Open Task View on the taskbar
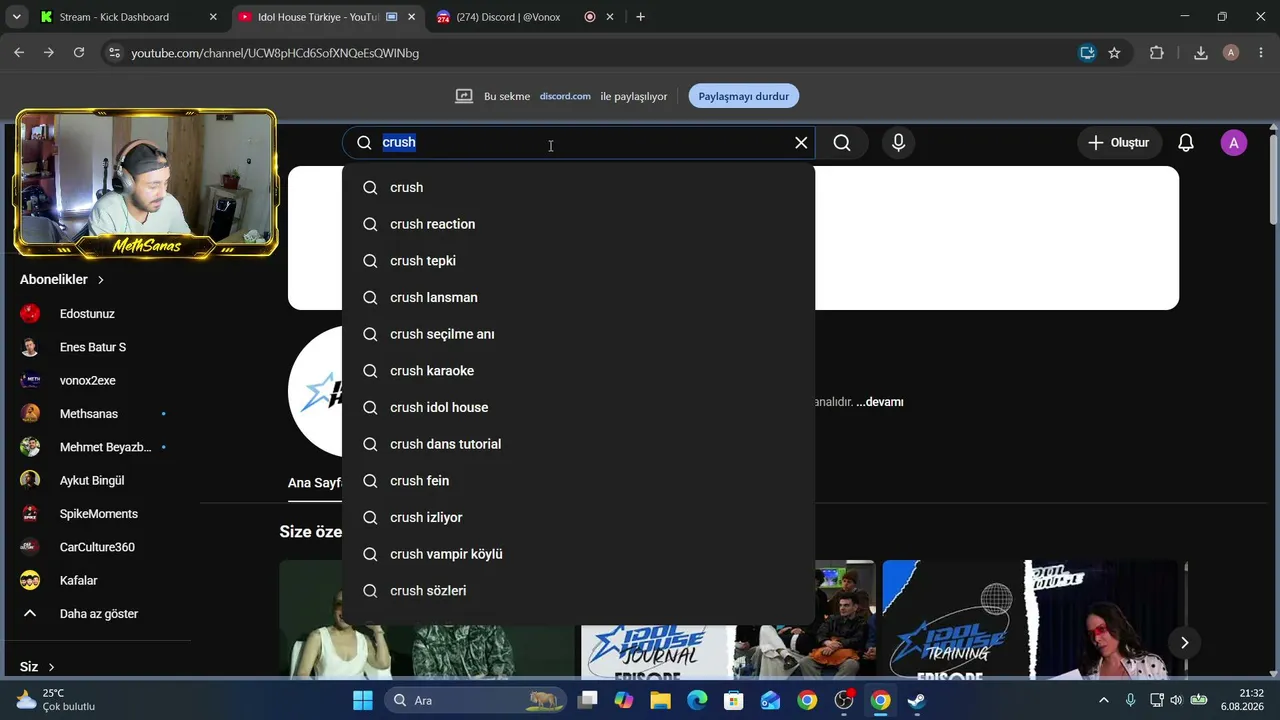The height and width of the screenshot is (720, 1280). click(588, 700)
